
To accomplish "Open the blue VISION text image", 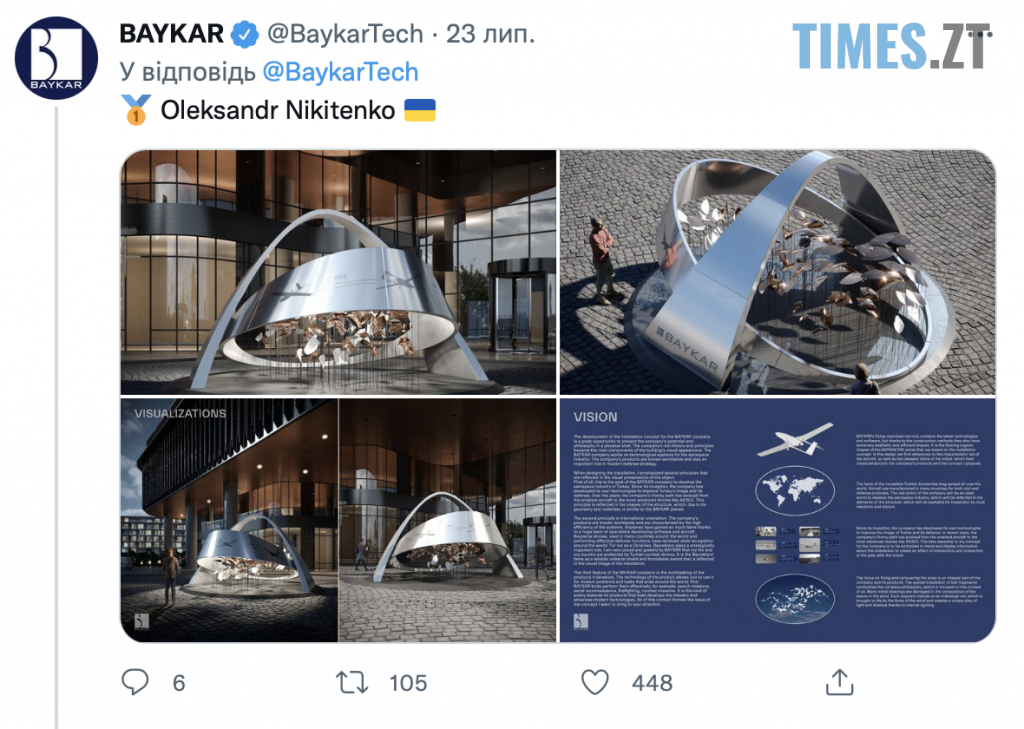I will [x=777, y=520].
